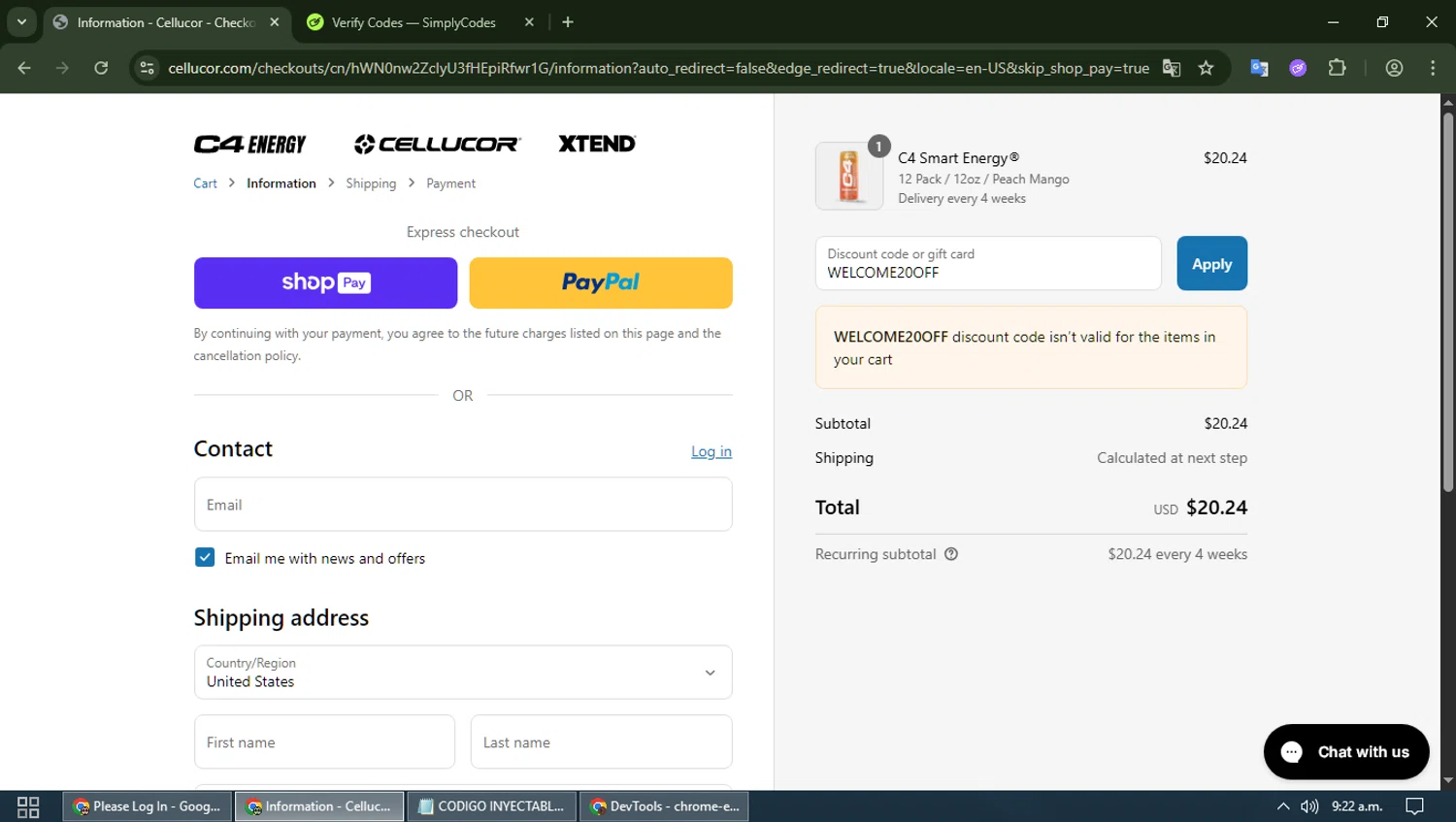Open the Extensions puzzle icon
This screenshot has height=822, width=1456.
1338,68
